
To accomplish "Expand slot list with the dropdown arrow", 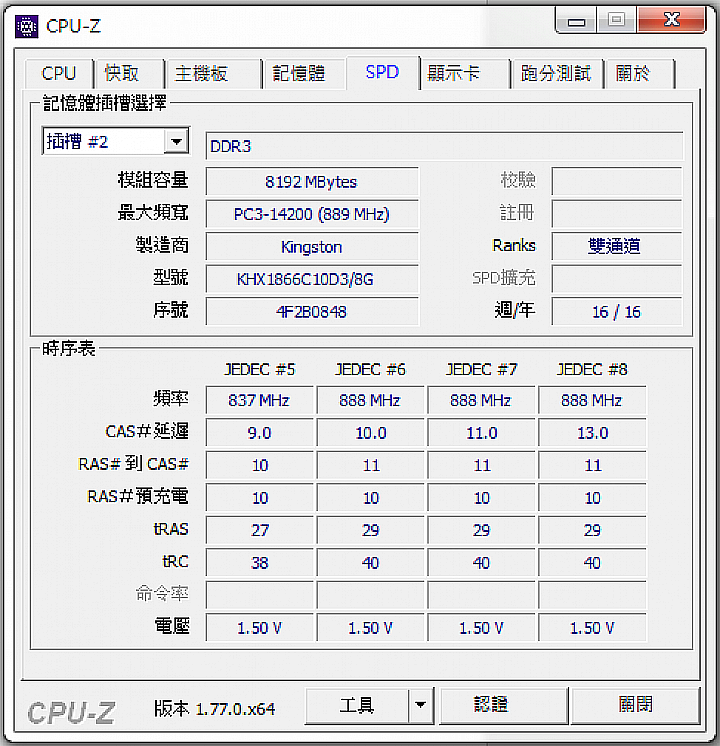I will [x=177, y=141].
